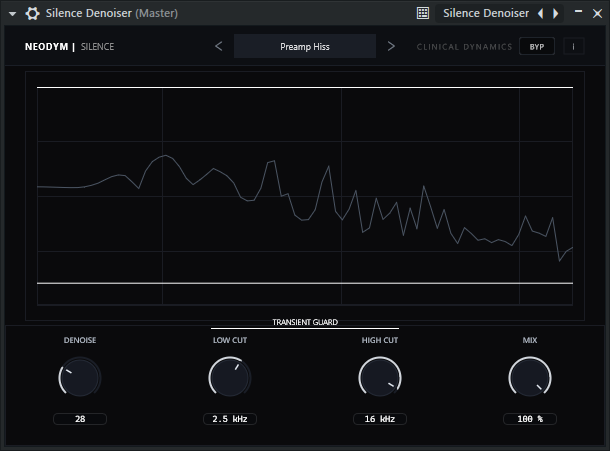Click the Clinical Dynamics brand text
610x451 pixels.
pyautogui.click(x=465, y=47)
